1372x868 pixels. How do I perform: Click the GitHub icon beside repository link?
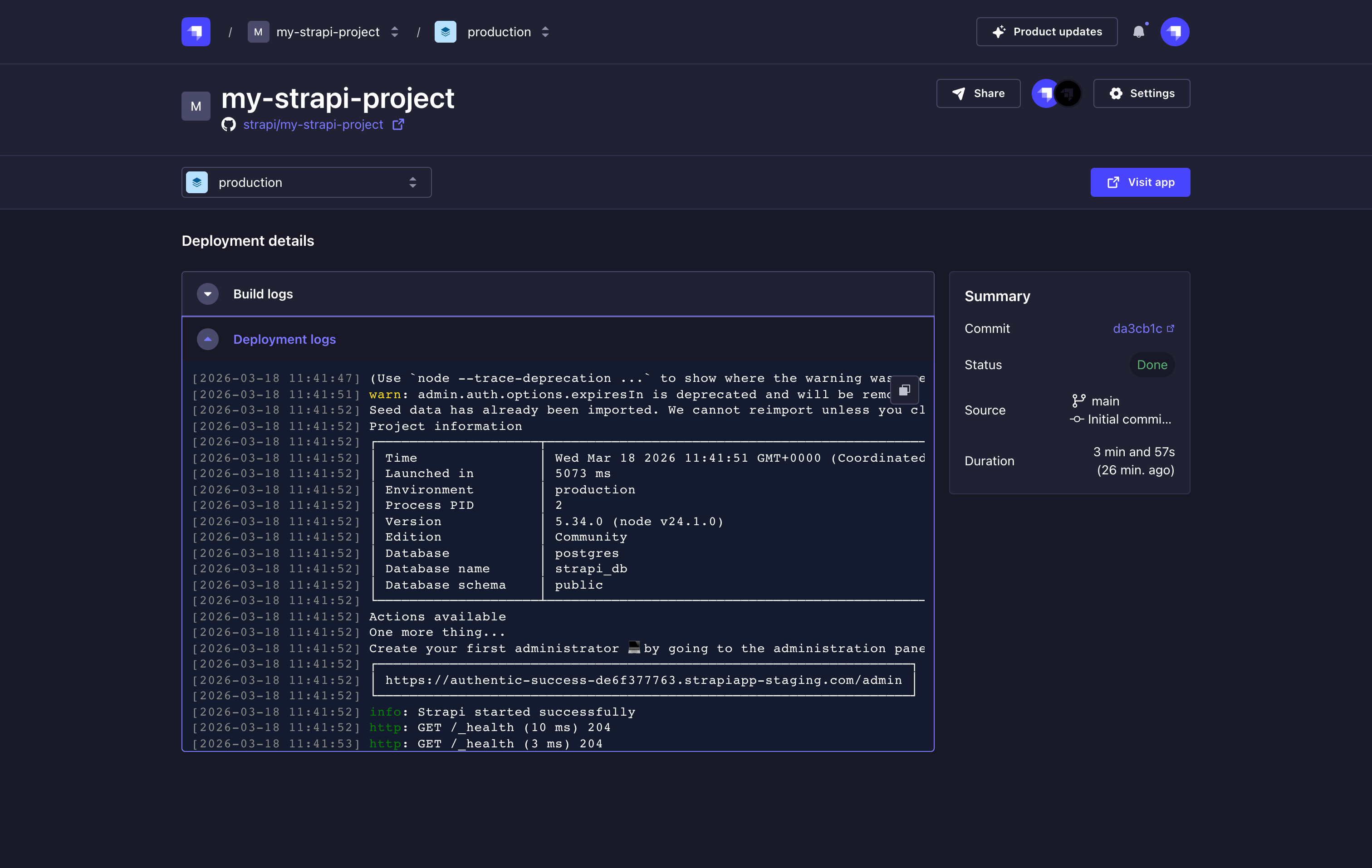pyautogui.click(x=229, y=125)
